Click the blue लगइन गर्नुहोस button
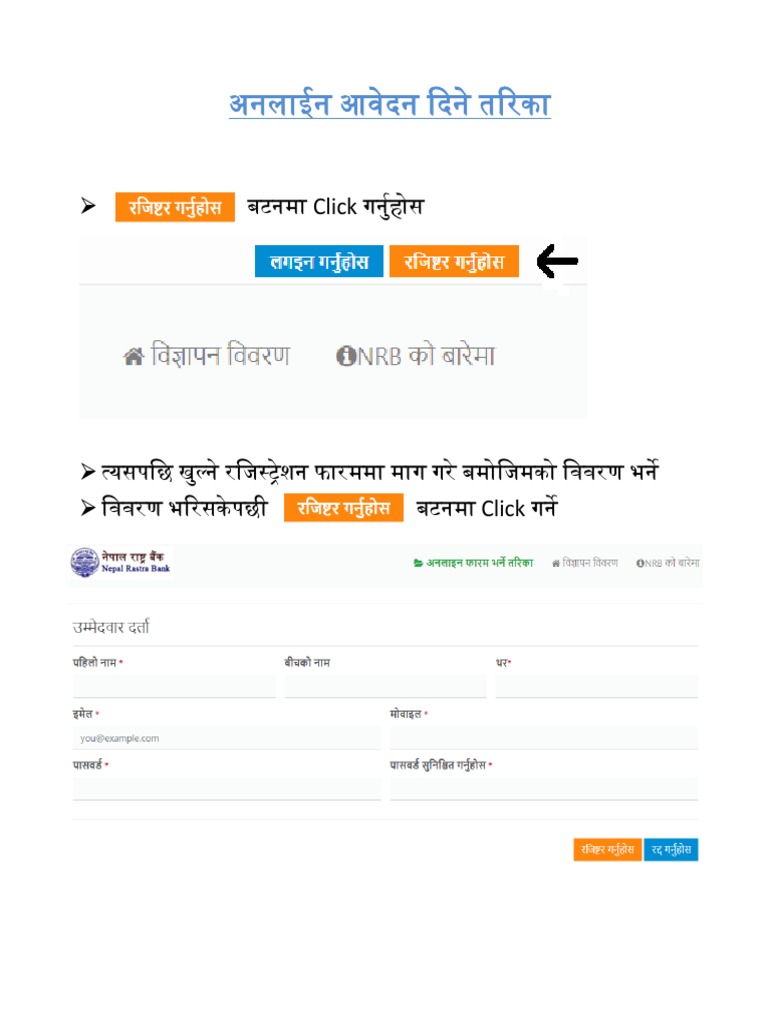The height and width of the screenshot is (1024, 768). point(319,262)
